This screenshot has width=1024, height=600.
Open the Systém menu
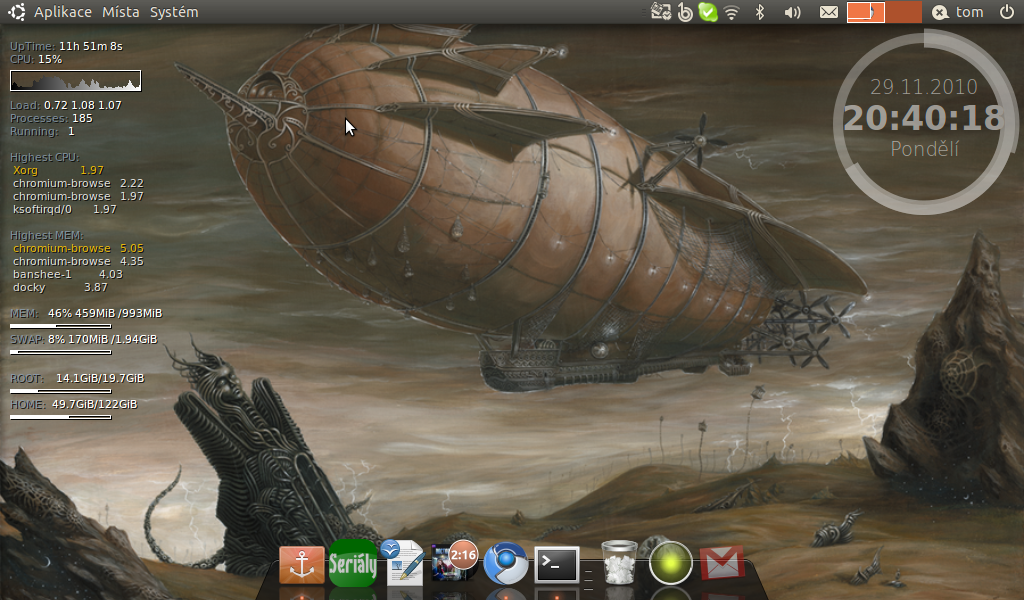[174, 12]
